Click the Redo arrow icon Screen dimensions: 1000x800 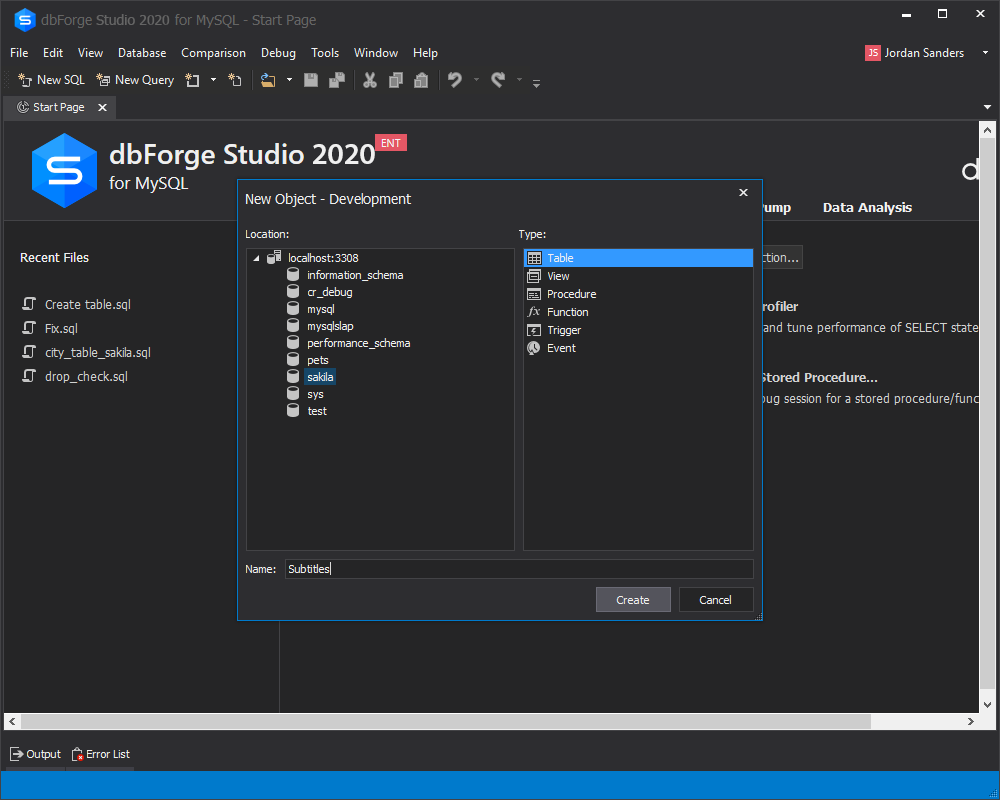[x=498, y=80]
